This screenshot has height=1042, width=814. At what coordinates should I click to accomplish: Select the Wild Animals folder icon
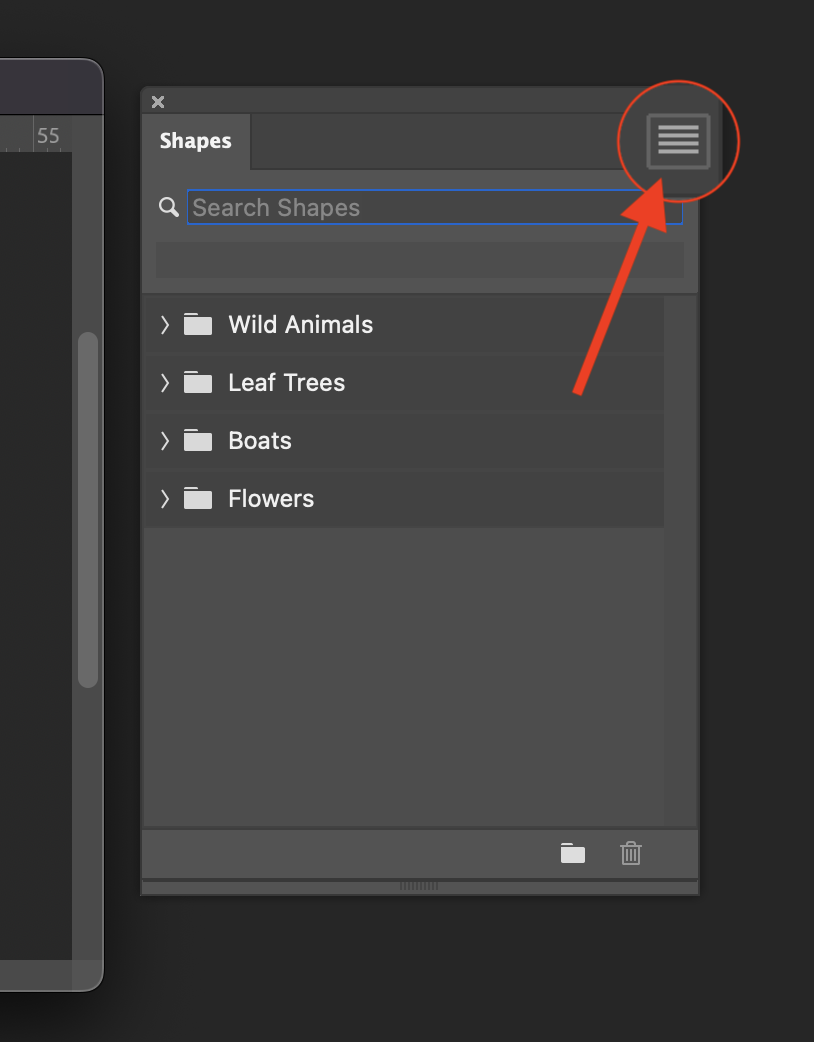coord(198,324)
